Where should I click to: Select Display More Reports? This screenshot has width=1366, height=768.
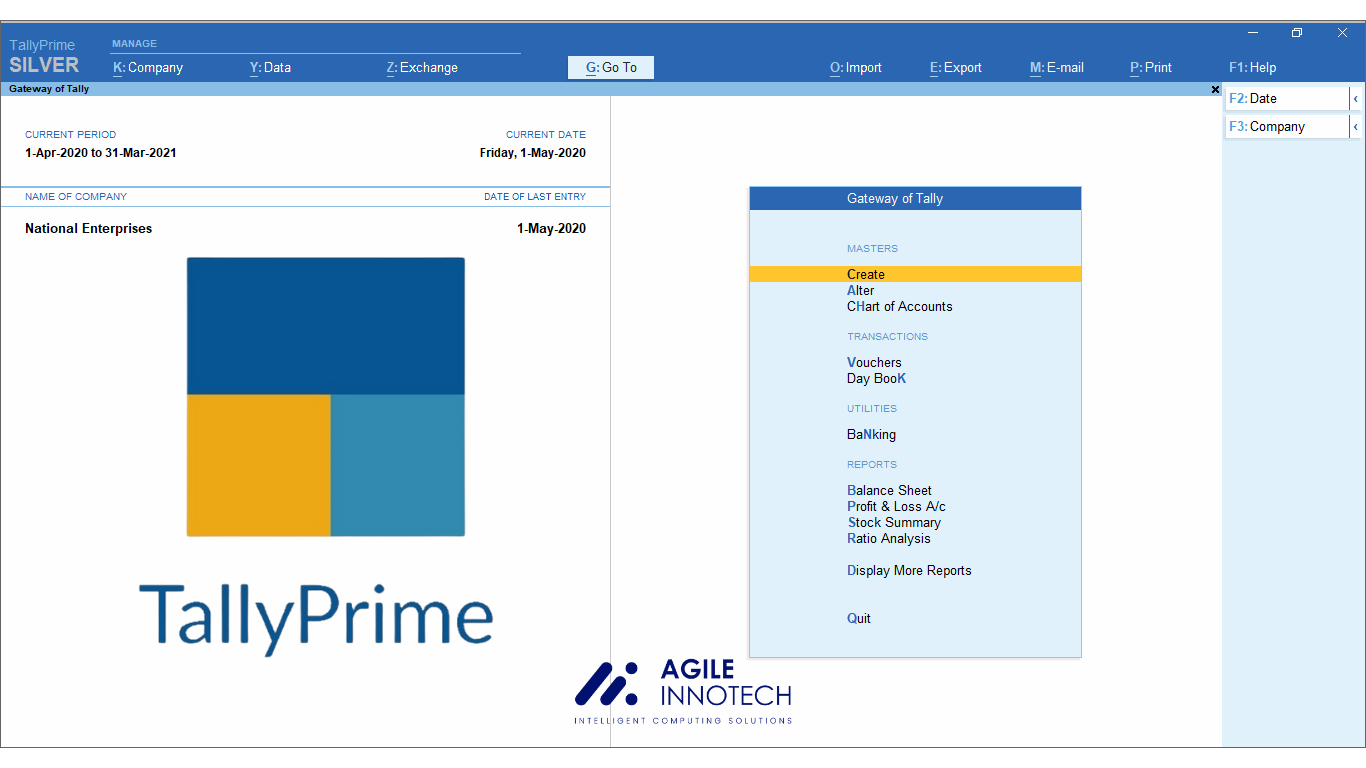909,570
